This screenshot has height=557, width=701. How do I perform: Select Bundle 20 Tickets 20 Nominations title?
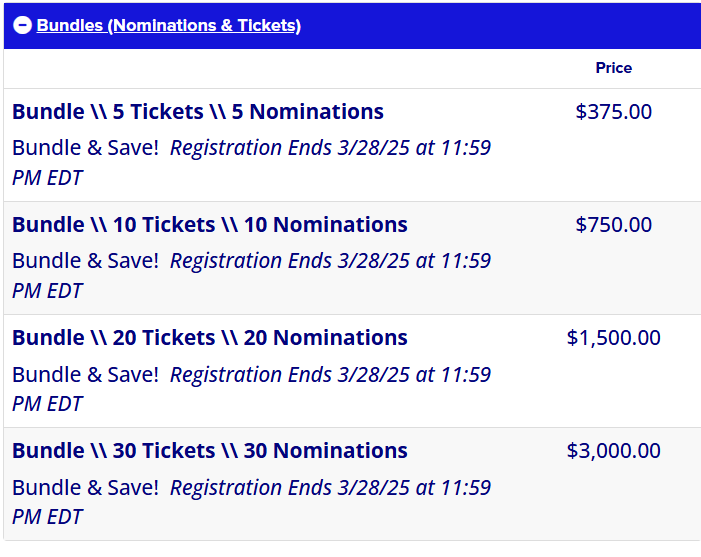210,338
